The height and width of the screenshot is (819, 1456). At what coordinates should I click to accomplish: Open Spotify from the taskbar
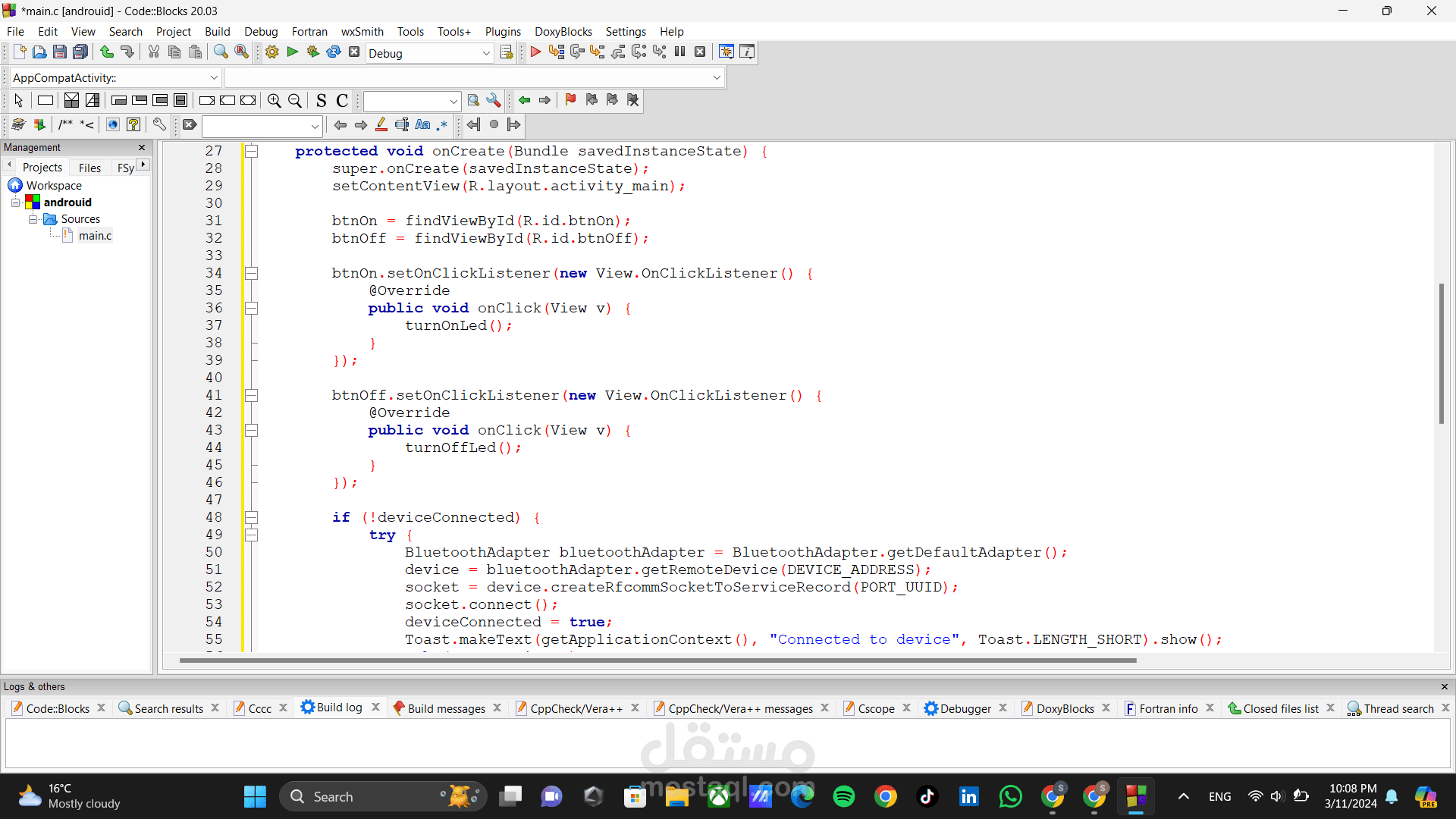click(843, 796)
